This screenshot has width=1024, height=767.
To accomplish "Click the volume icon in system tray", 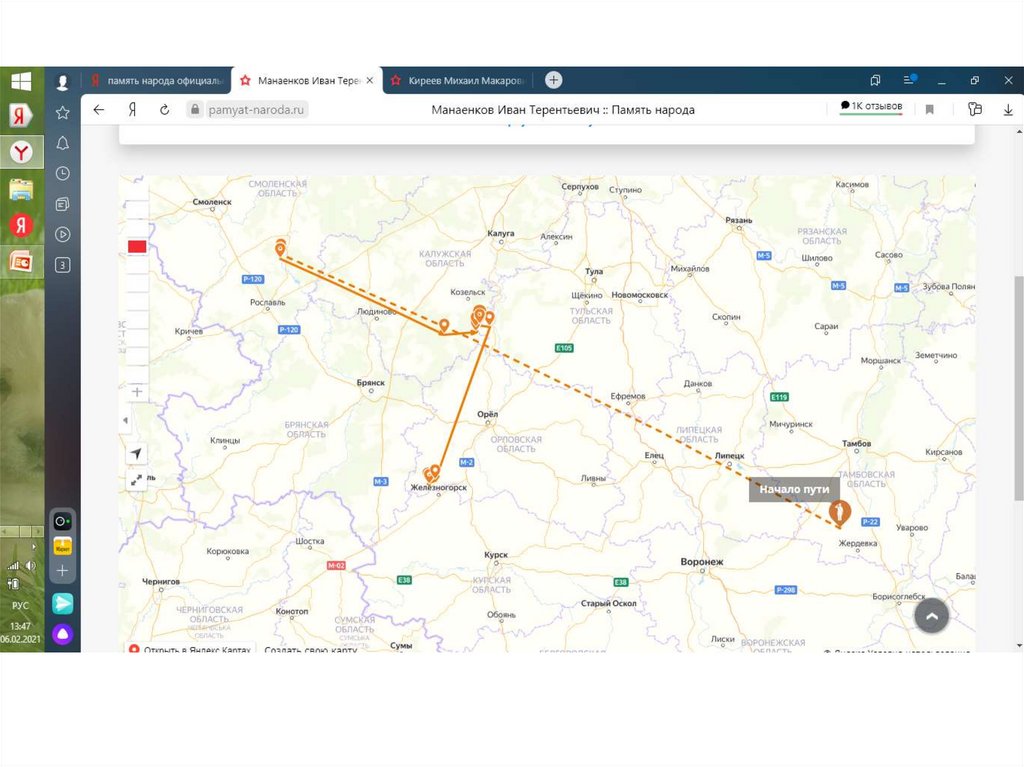I will [31, 565].
